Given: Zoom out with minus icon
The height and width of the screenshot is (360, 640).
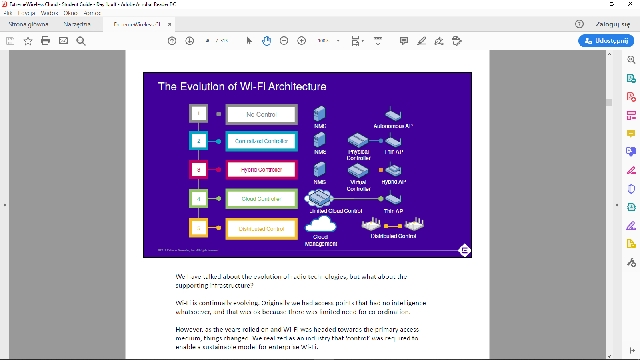Looking at the screenshot, I should click(284, 41).
